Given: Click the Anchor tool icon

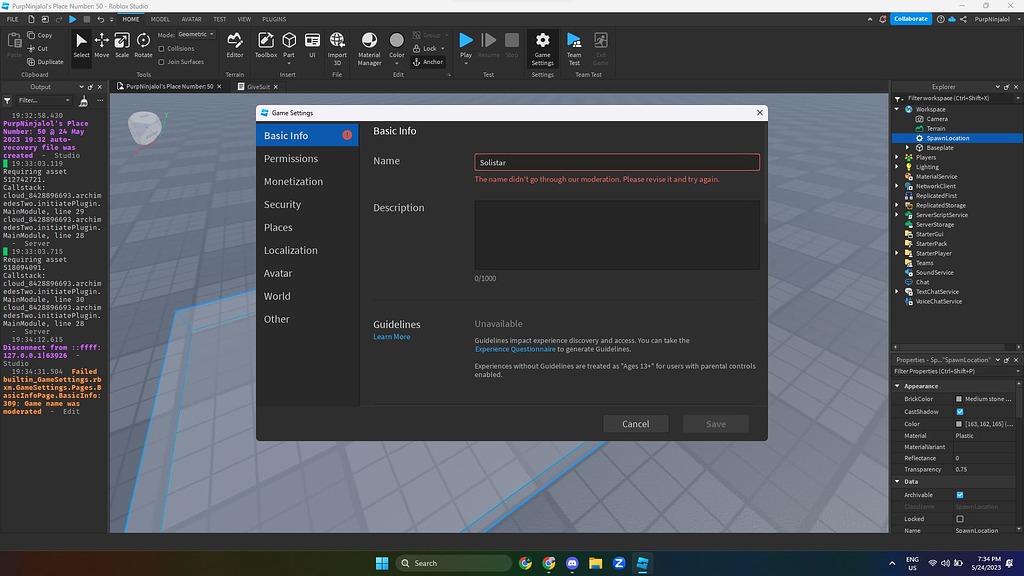Looking at the screenshot, I should (x=414, y=61).
